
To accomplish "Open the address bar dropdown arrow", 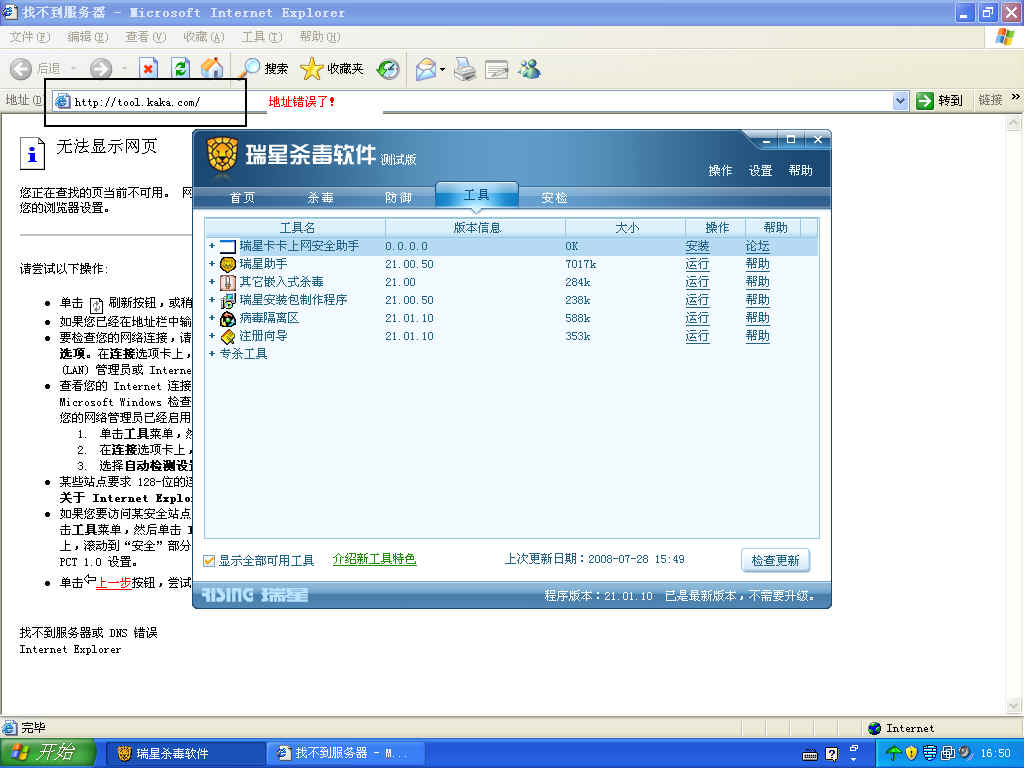I will tap(900, 101).
